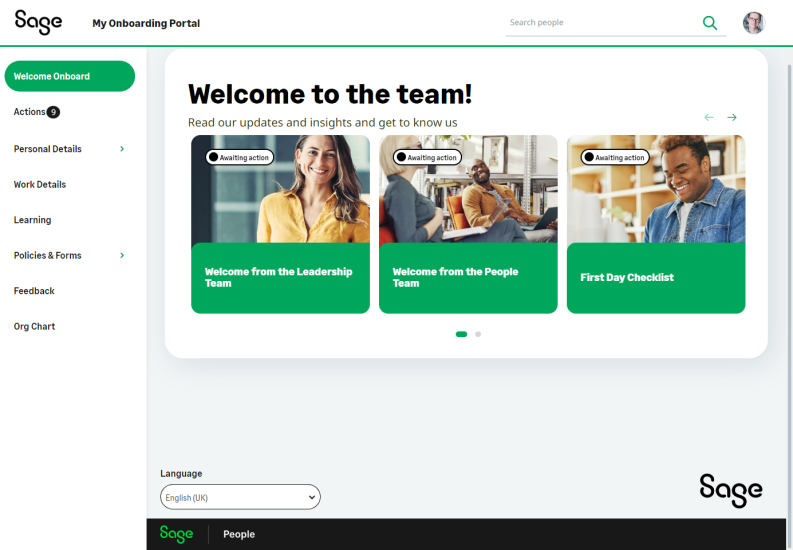Open the Language dropdown

point(240,497)
